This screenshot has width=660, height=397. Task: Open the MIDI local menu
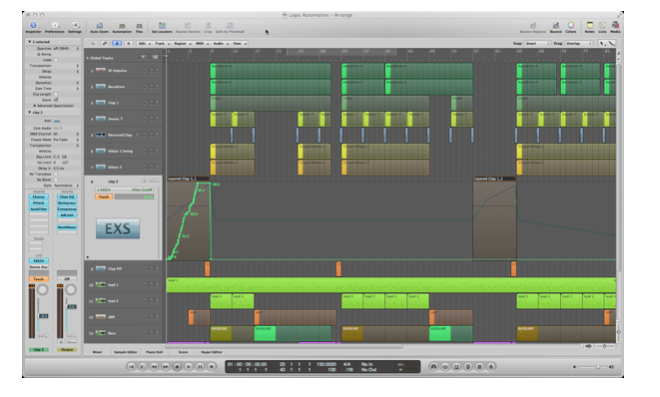click(x=202, y=43)
